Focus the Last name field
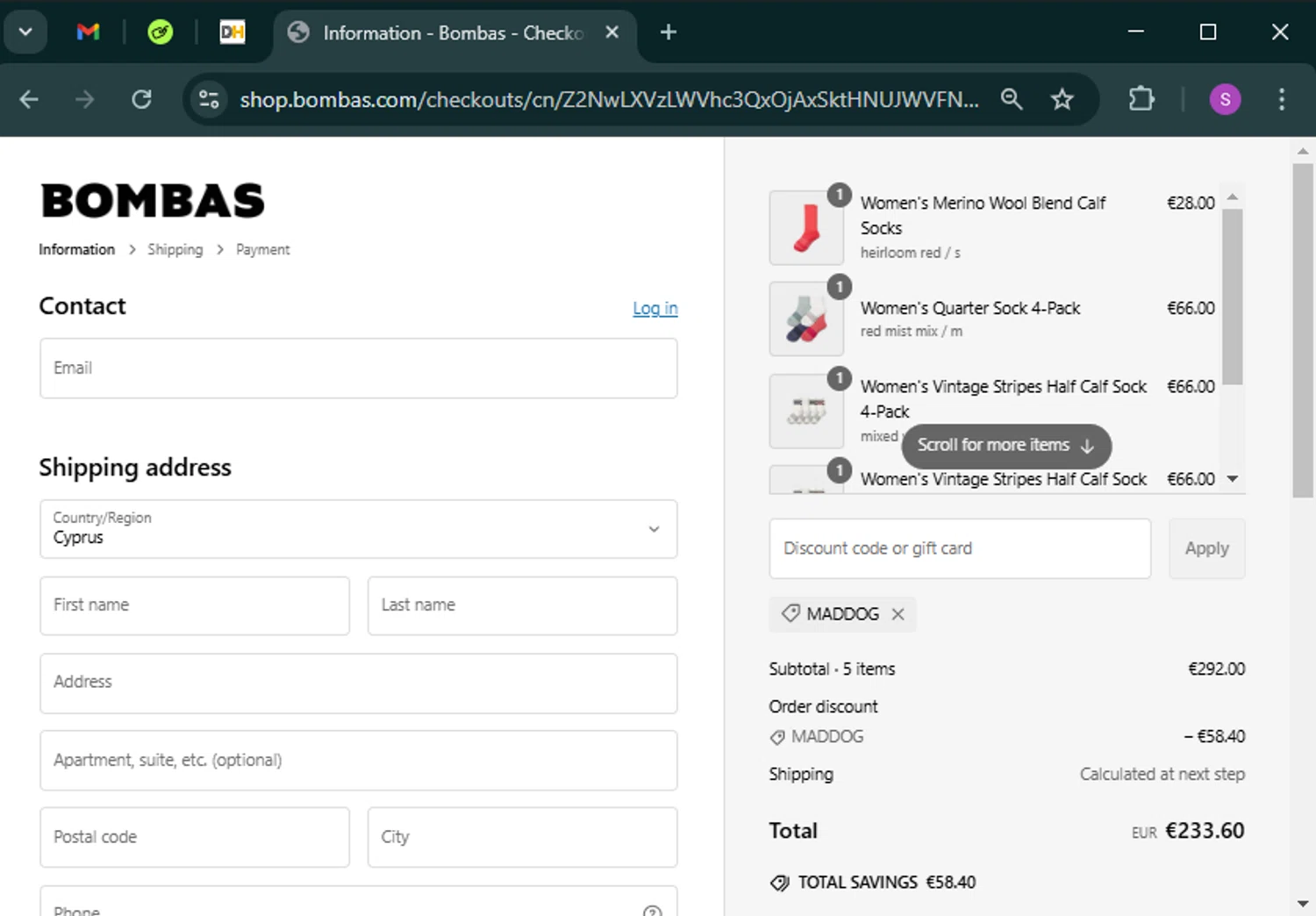1316x916 pixels. point(522,605)
